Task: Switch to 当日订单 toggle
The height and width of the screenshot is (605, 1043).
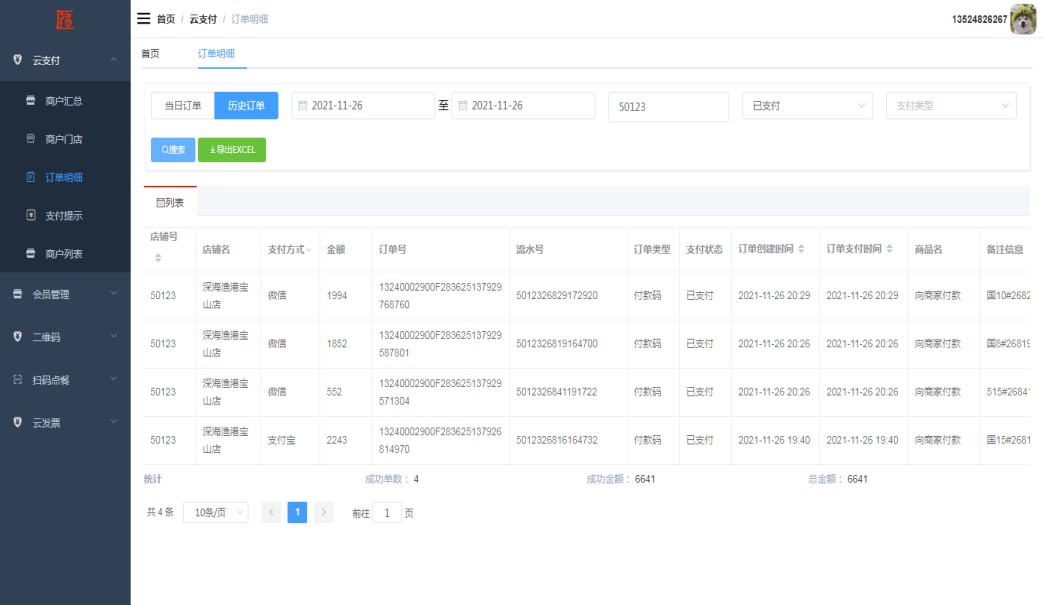Action: pos(183,106)
